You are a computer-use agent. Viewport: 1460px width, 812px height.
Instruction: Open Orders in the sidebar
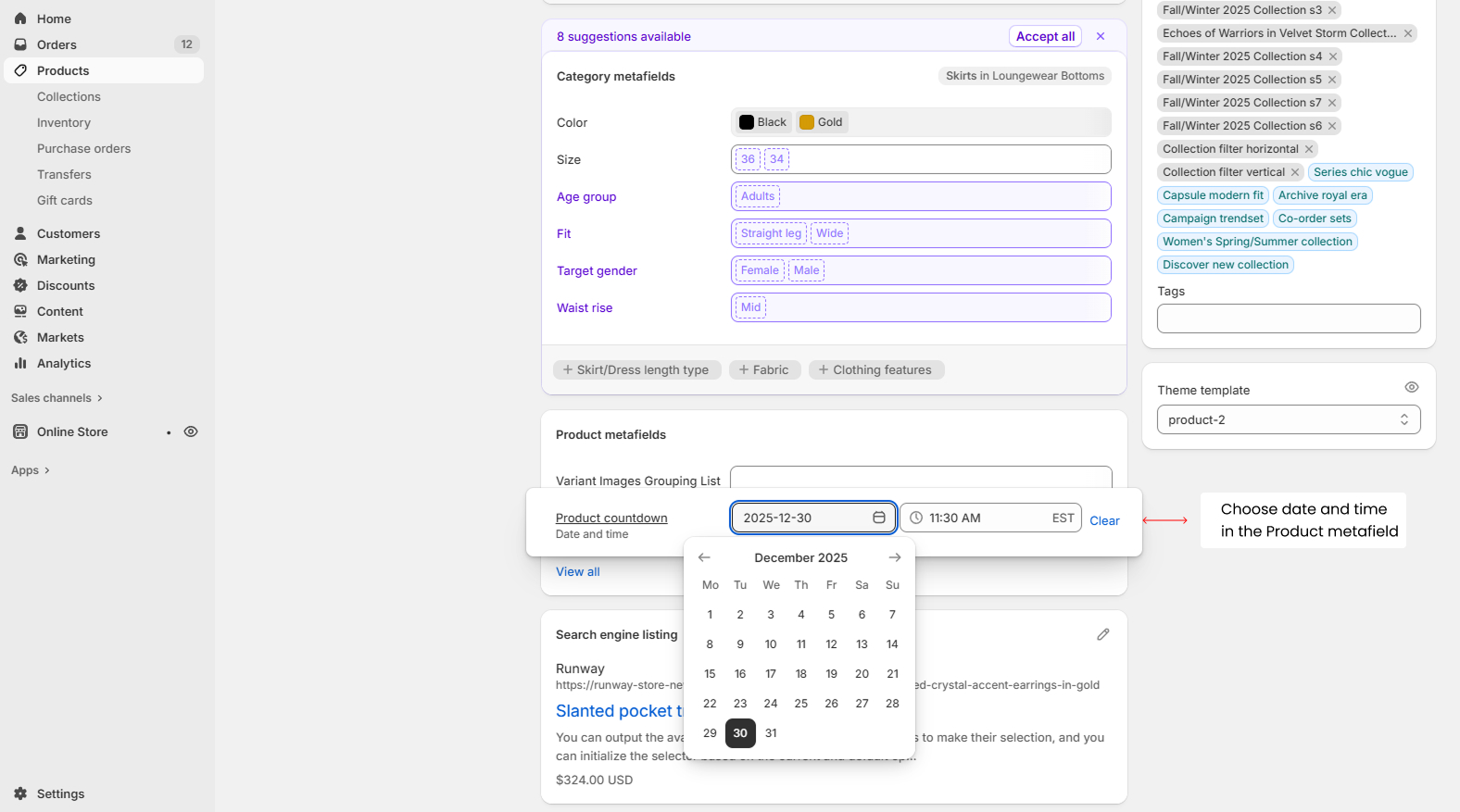coord(57,44)
